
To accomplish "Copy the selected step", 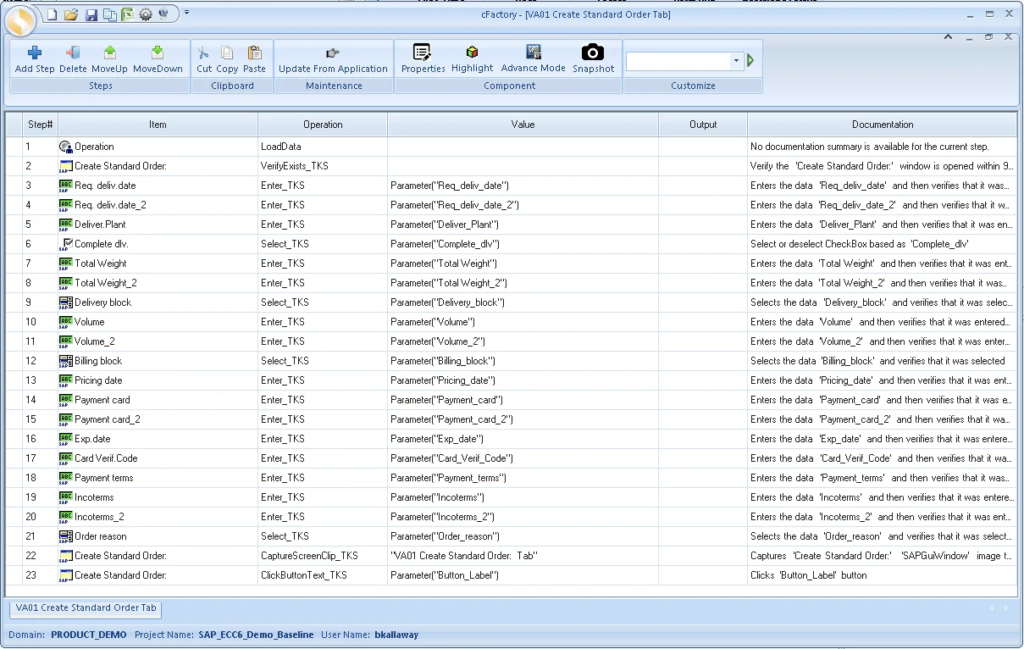I will point(227,59).
